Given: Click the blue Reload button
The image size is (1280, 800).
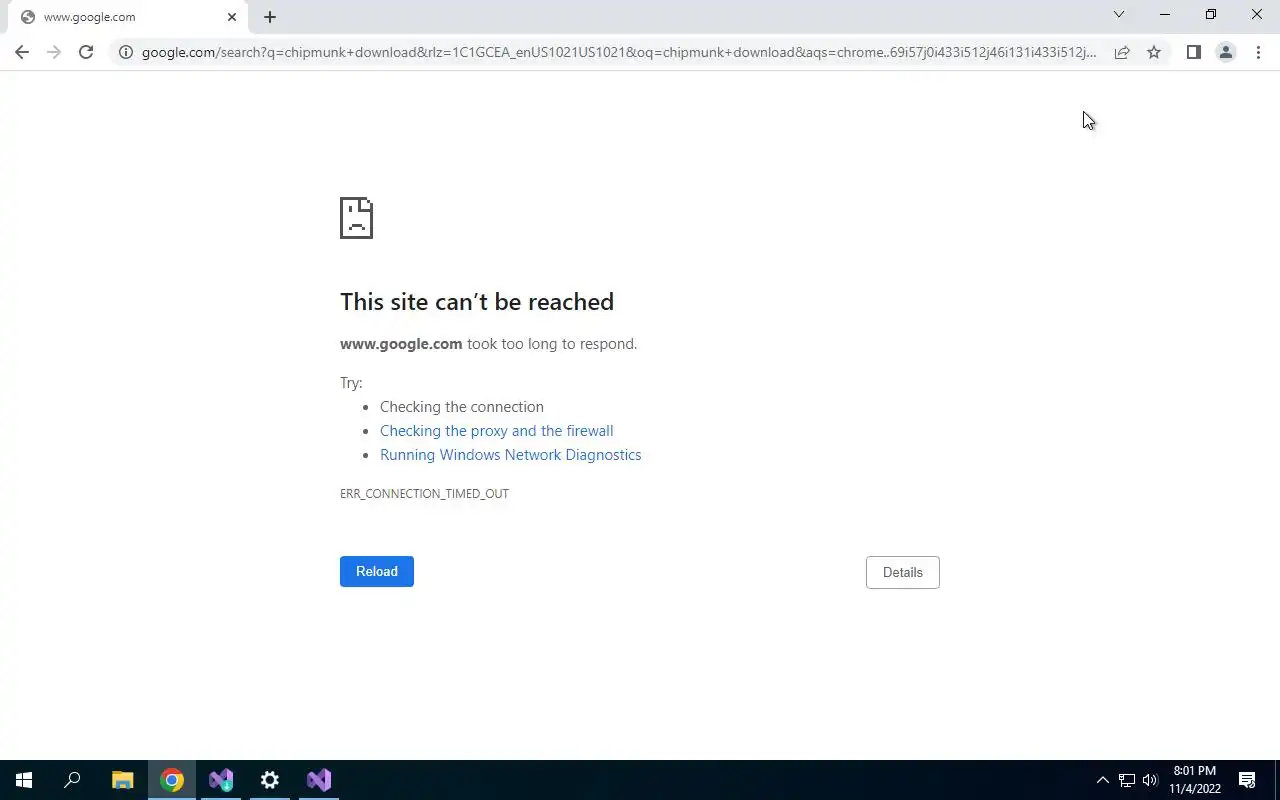Looking at the screenshot, I should (x=377, y=571).
